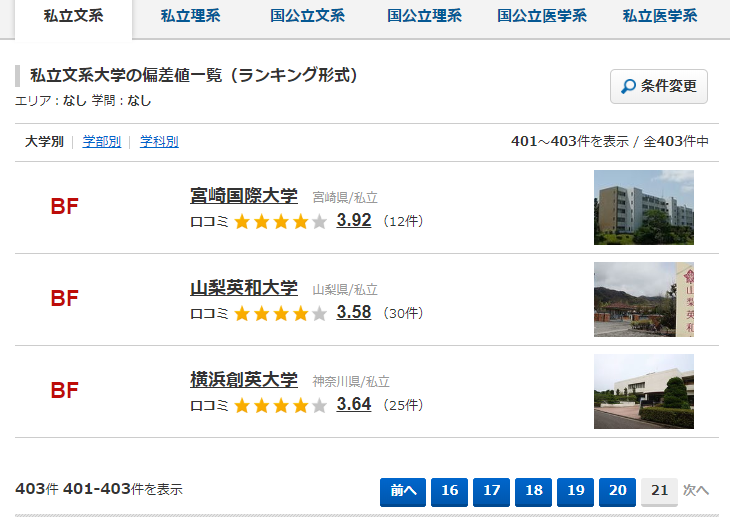
Task: Switch to the 私立理系 tab
Action: click(190, 16)
